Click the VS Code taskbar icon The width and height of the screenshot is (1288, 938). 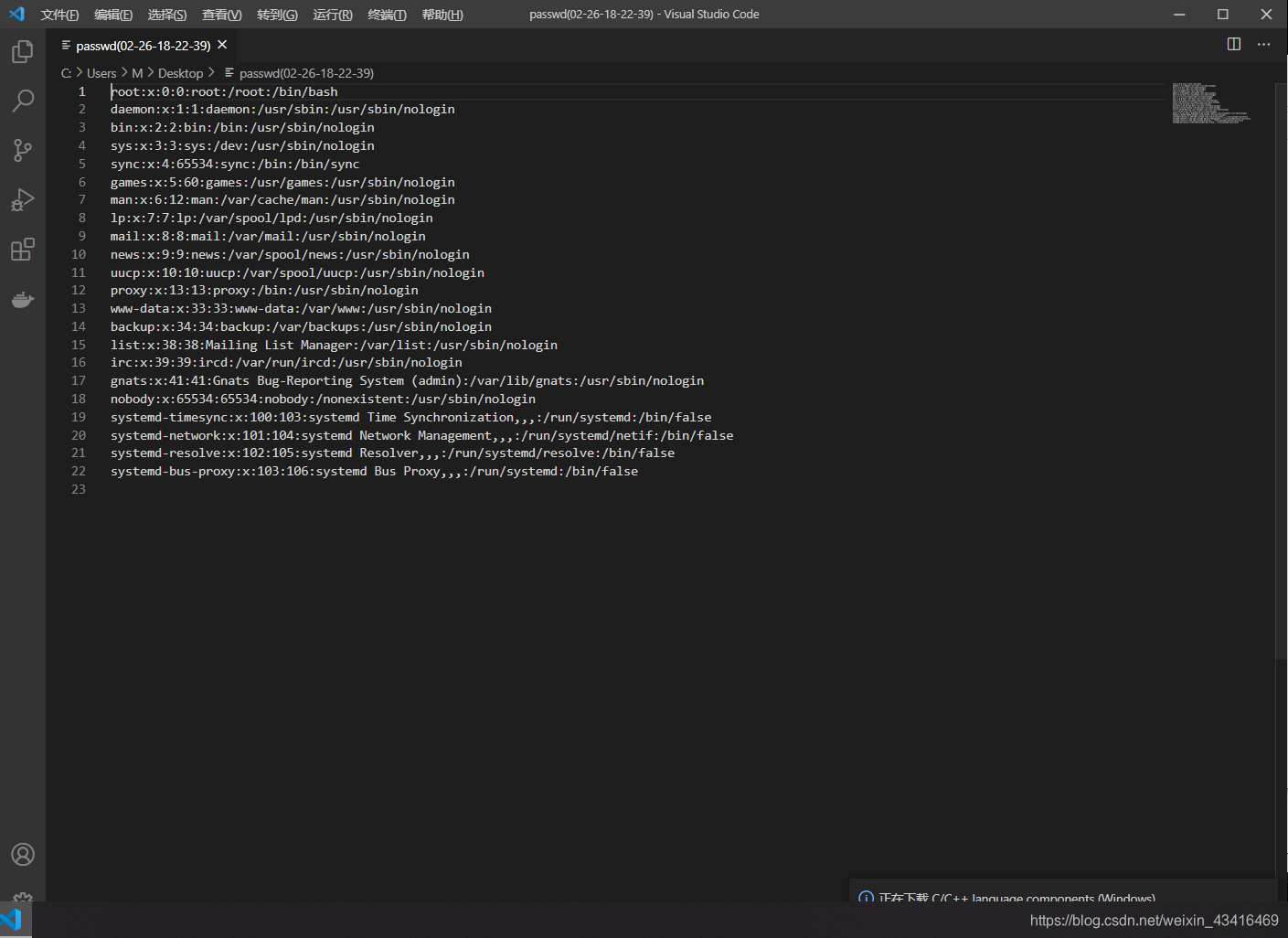point(13,919)
